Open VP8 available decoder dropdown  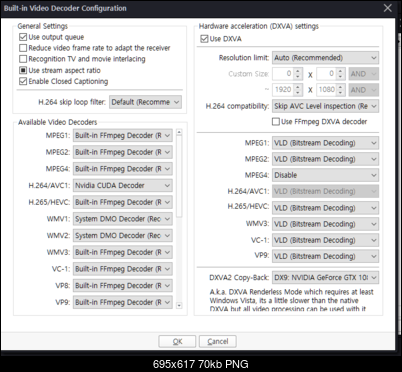click(x=123, y=285)
